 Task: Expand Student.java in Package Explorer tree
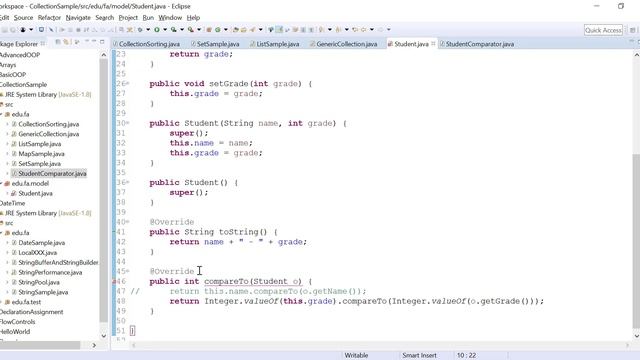pyautogui.click(x=7, y=193)
